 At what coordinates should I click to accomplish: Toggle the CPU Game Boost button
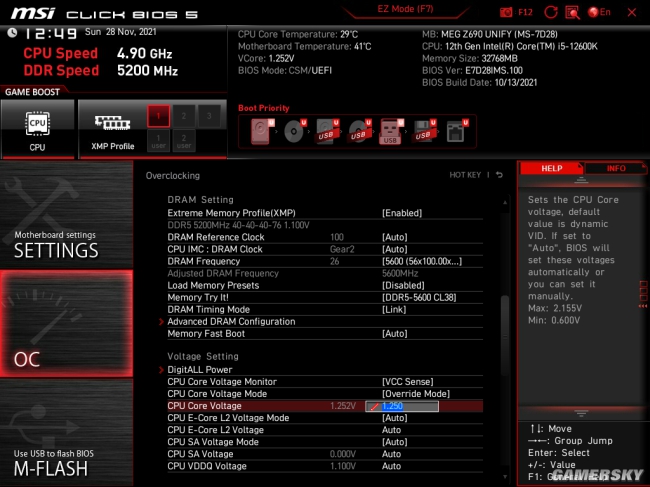(x=38, y=129)
